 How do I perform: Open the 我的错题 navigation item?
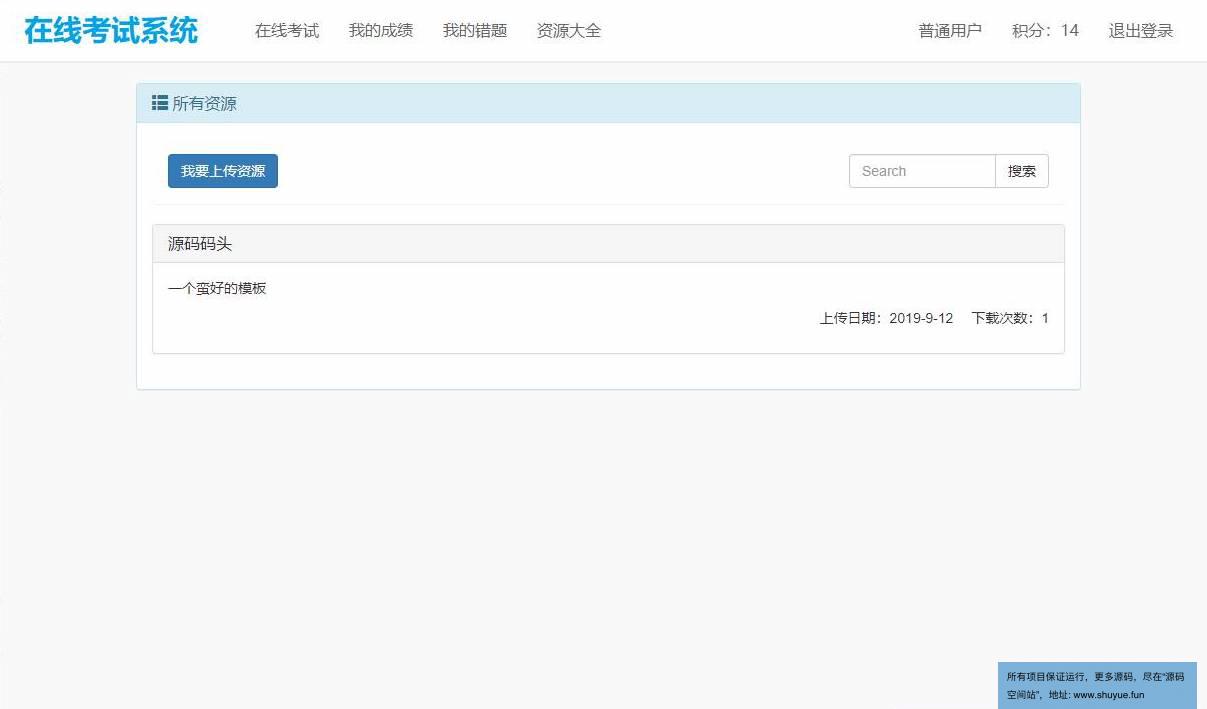click(475, 31)
